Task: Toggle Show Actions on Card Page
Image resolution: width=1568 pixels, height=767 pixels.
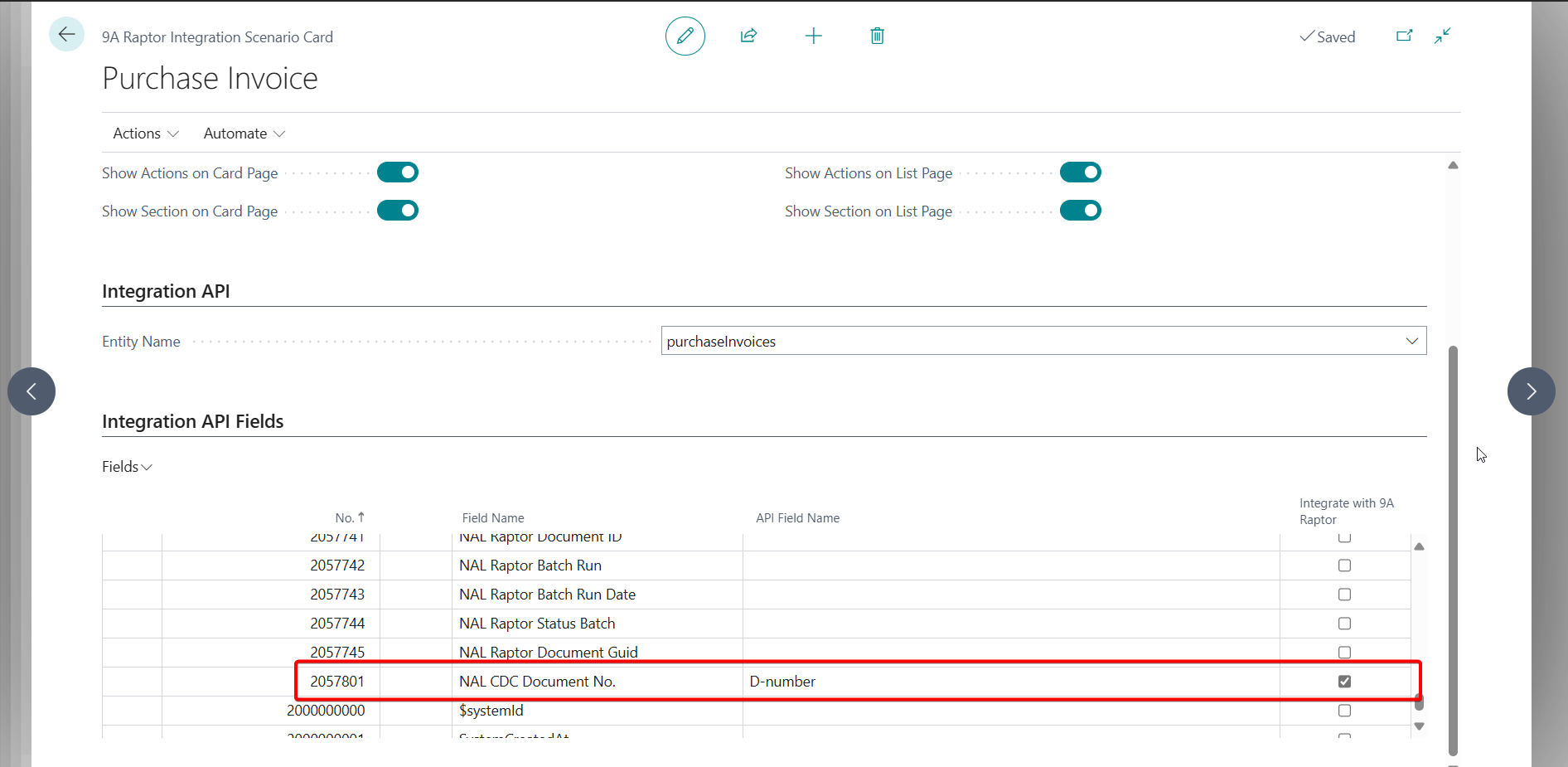Action: click(x=398, y=172)
